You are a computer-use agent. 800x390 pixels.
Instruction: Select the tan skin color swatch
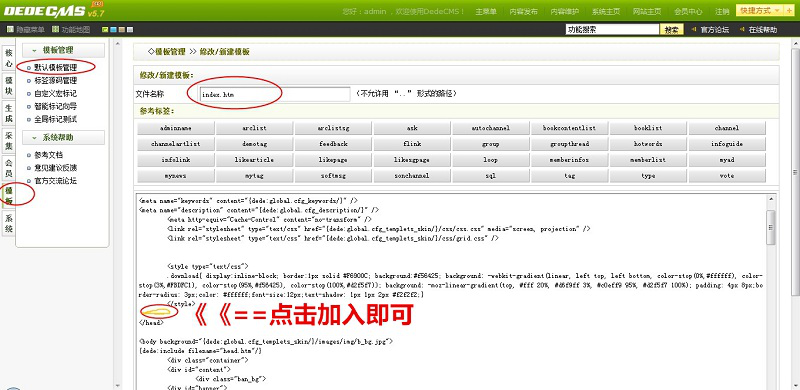pyautogui.click(x=121, y=30)
